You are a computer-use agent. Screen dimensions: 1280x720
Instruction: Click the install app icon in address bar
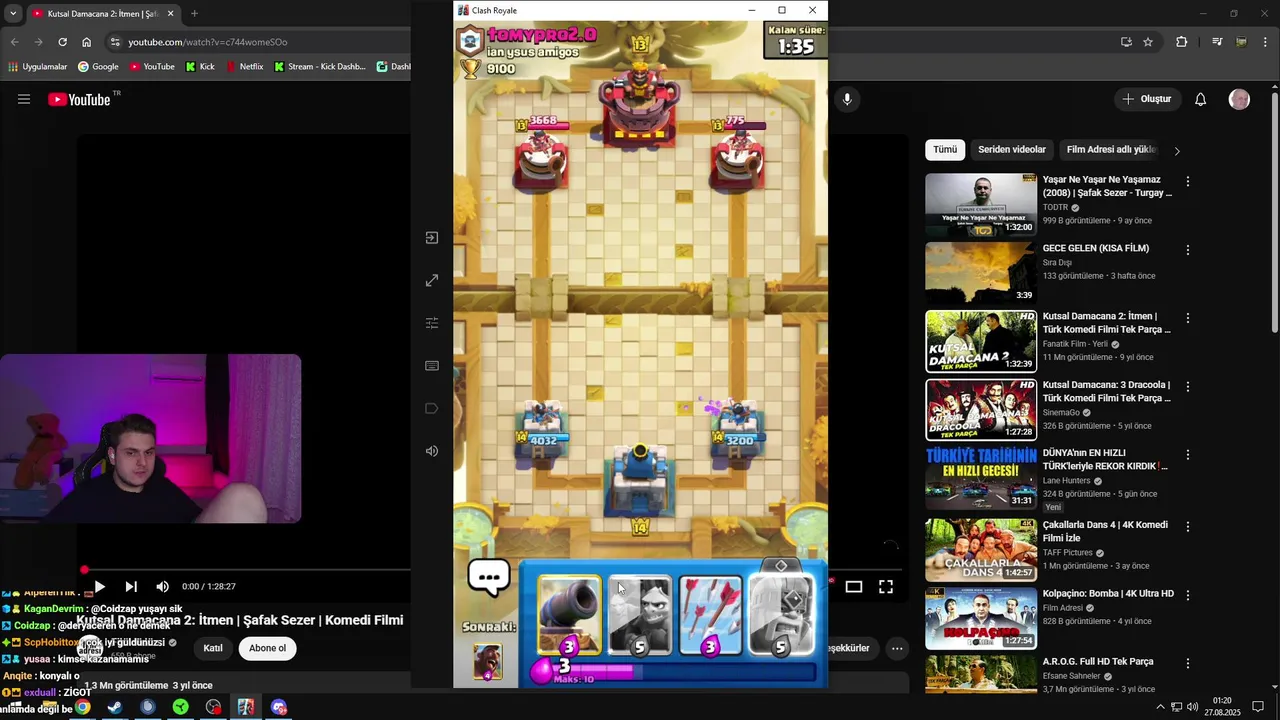tap(1126, 42)
